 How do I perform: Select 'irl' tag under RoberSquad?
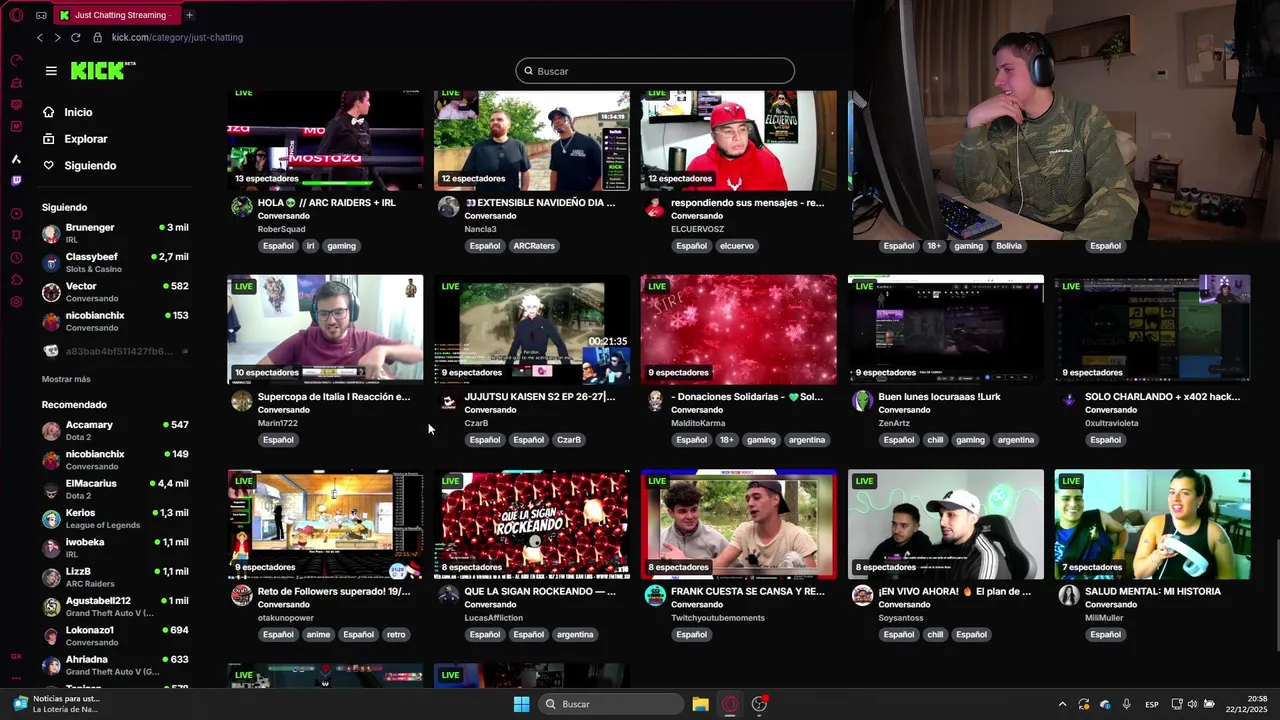(311, 246)
